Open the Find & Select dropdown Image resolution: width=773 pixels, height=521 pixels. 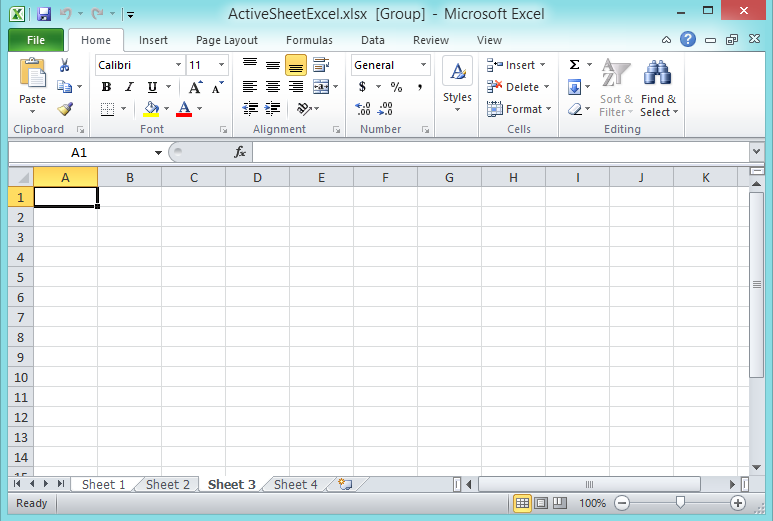(659, 88)
